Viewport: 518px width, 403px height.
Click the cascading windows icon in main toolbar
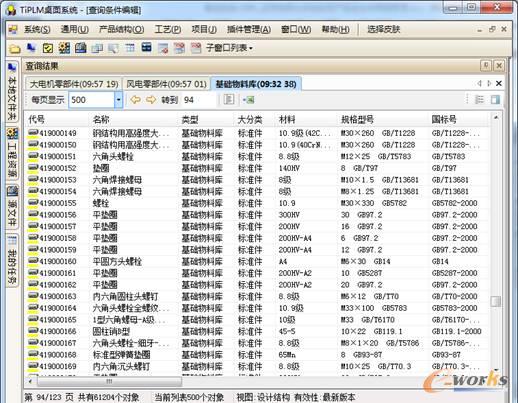(97, 49)
